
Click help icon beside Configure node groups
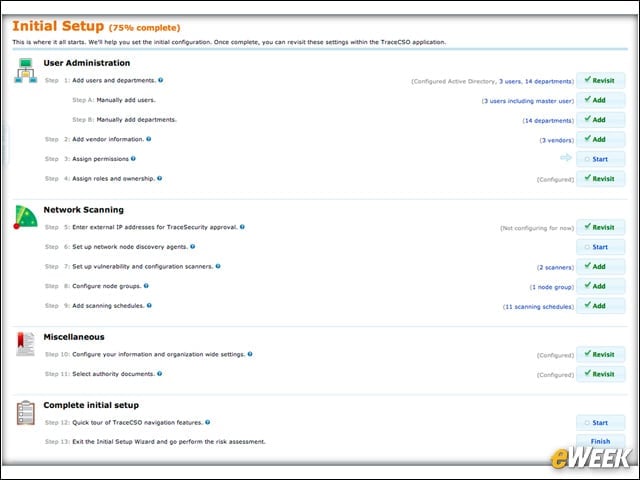146,285
